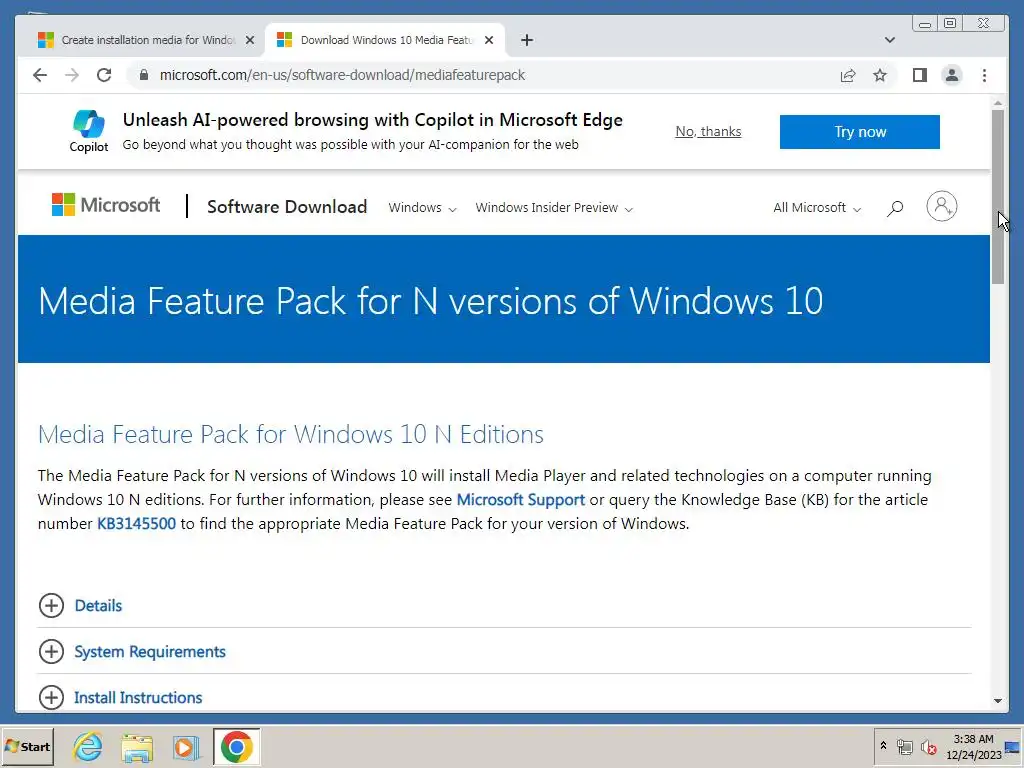Click the address bar URL
Image resolution: width=1024 pixels, height=768 pixels.
(x=342, y=75)
